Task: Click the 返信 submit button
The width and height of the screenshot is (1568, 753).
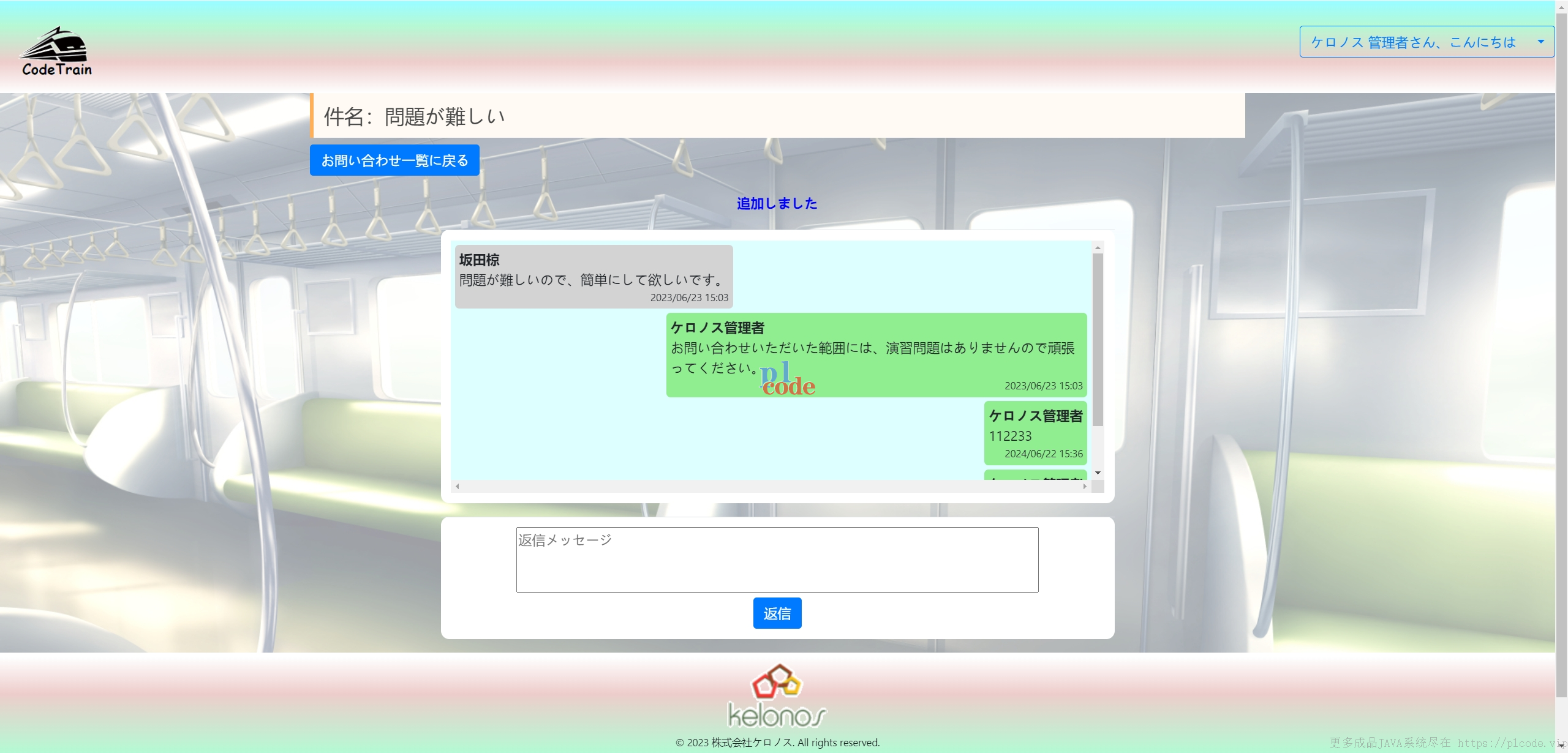Action: pos(777,613)
